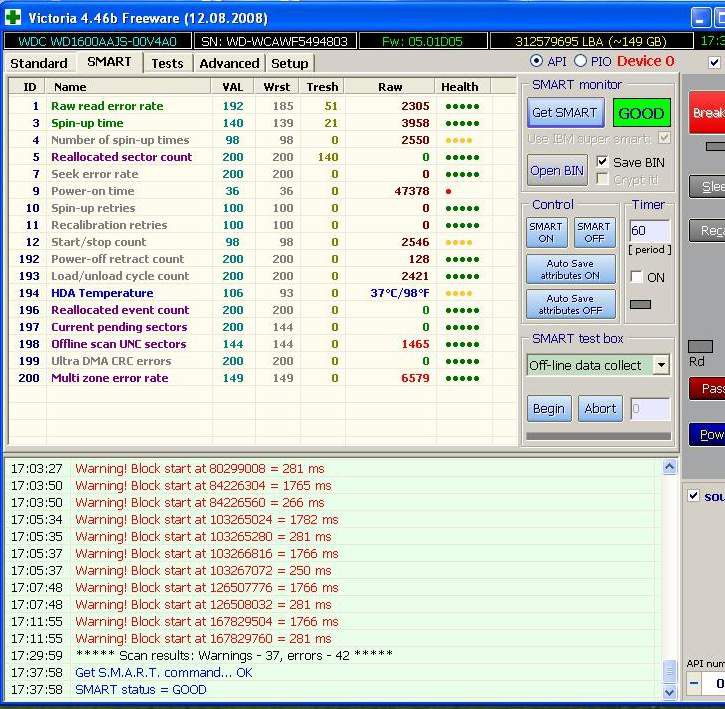Select the Reallocated sector count row
Image resolution: width=725 pixels, height=709 pixels.
click(261, 157)
